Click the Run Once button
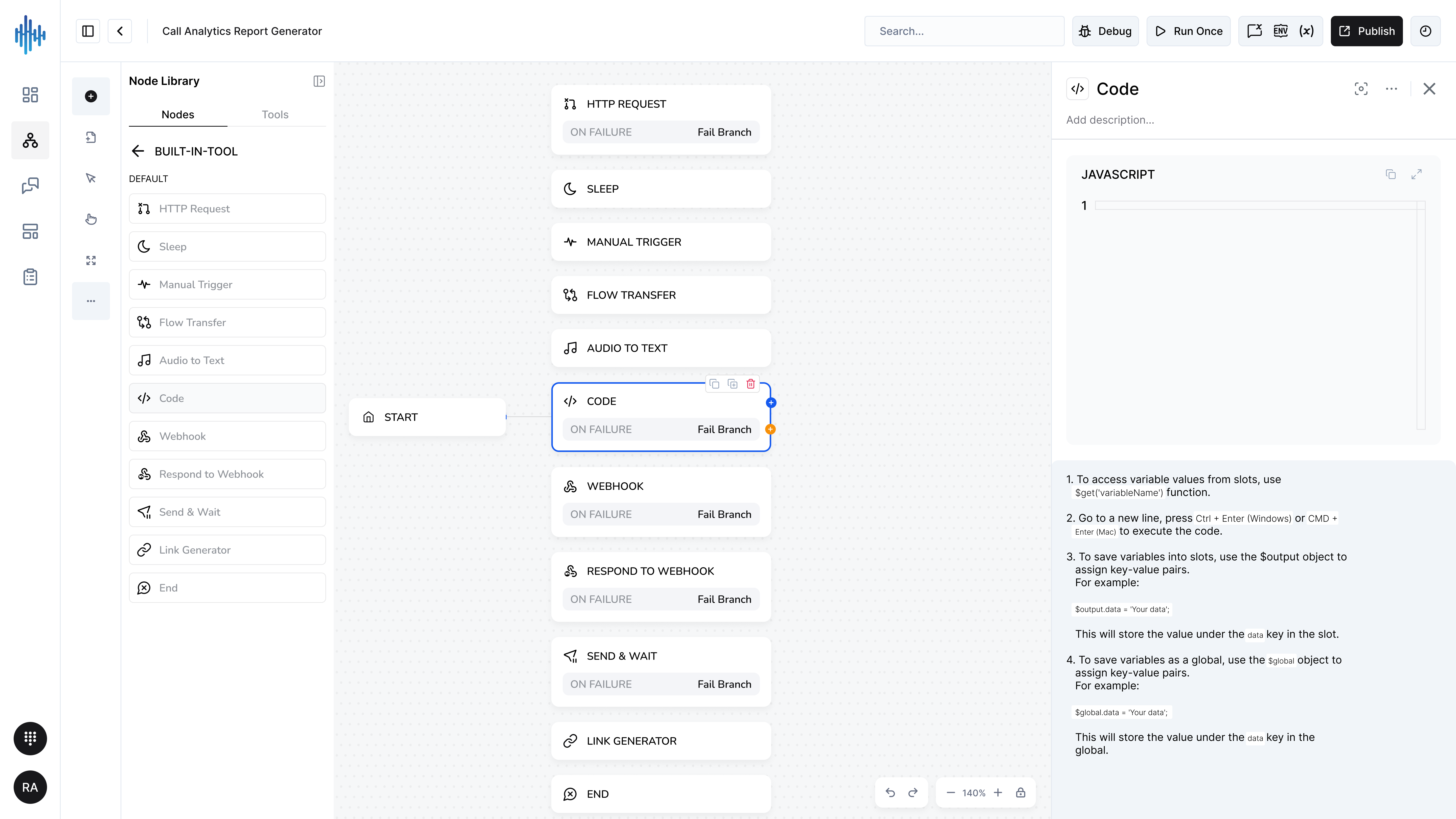 click(x=1189, y=31)
